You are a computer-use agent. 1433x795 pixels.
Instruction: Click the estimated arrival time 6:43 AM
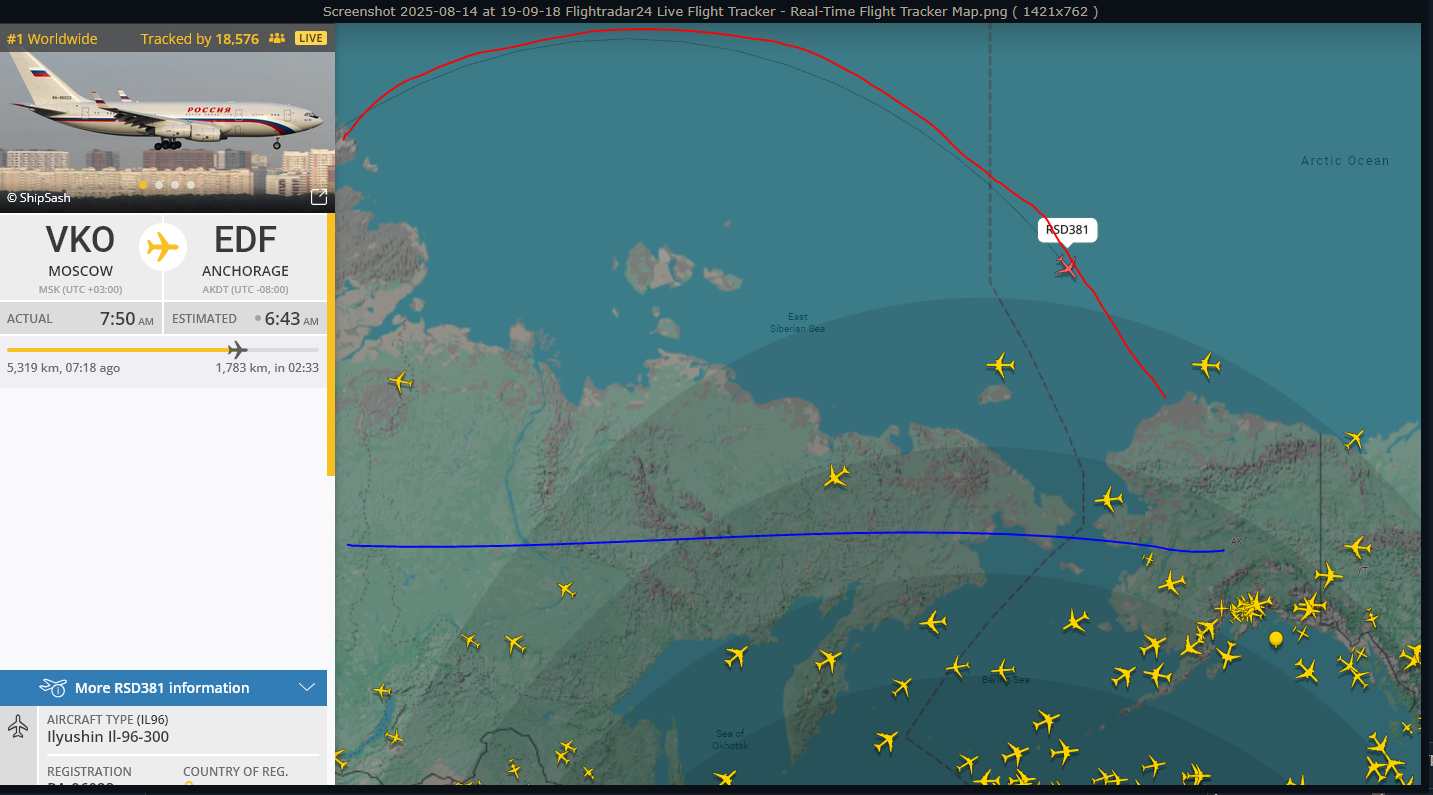click(x=291, y=320)
